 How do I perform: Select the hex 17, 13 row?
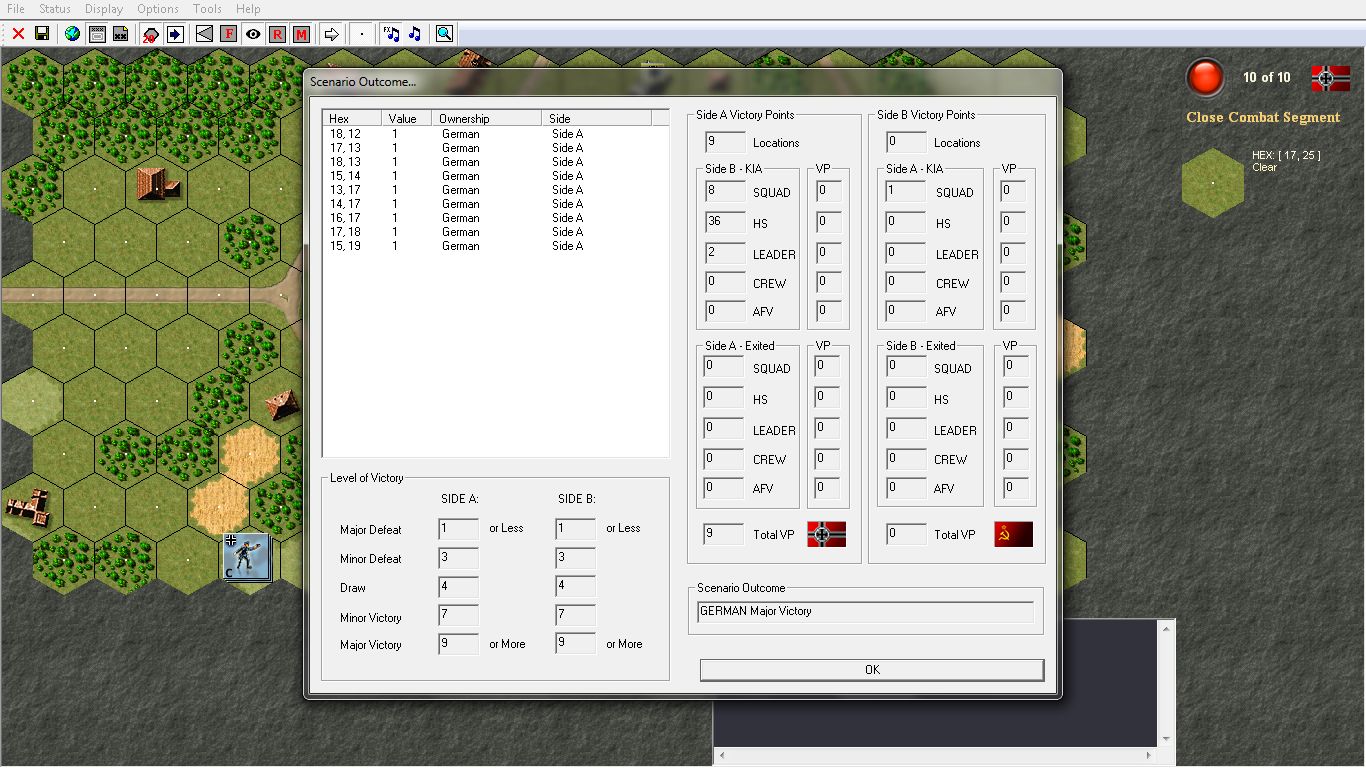(495, 148)
